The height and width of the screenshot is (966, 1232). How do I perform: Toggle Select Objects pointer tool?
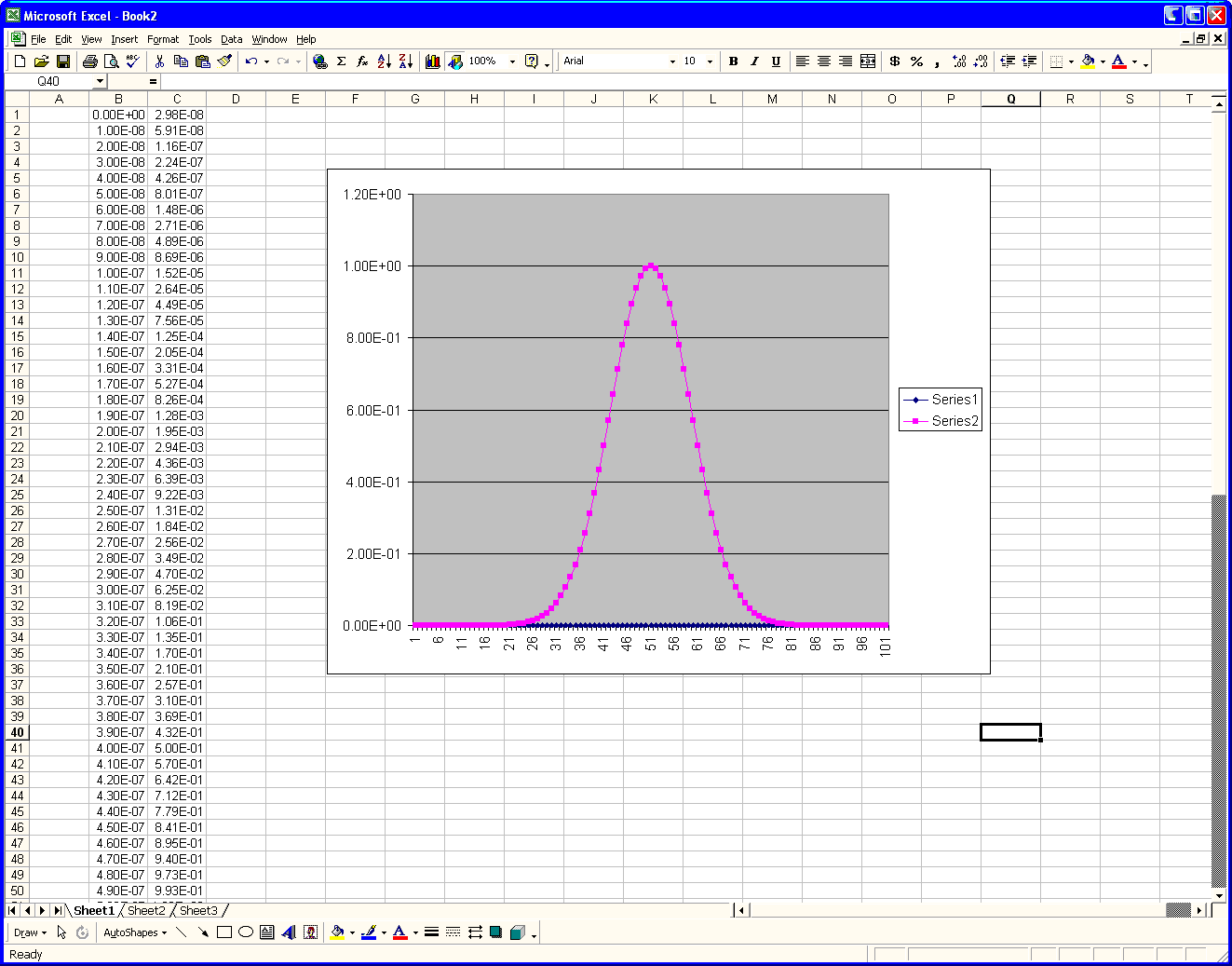point(61,932)
